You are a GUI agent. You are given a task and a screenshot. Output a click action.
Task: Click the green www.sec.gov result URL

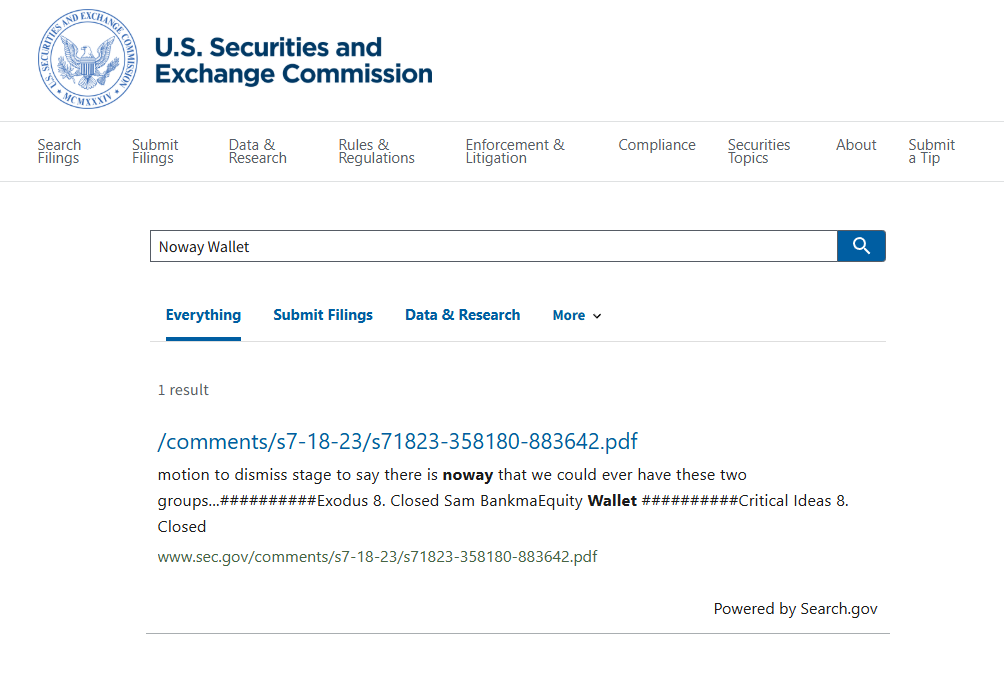(377, 557)
